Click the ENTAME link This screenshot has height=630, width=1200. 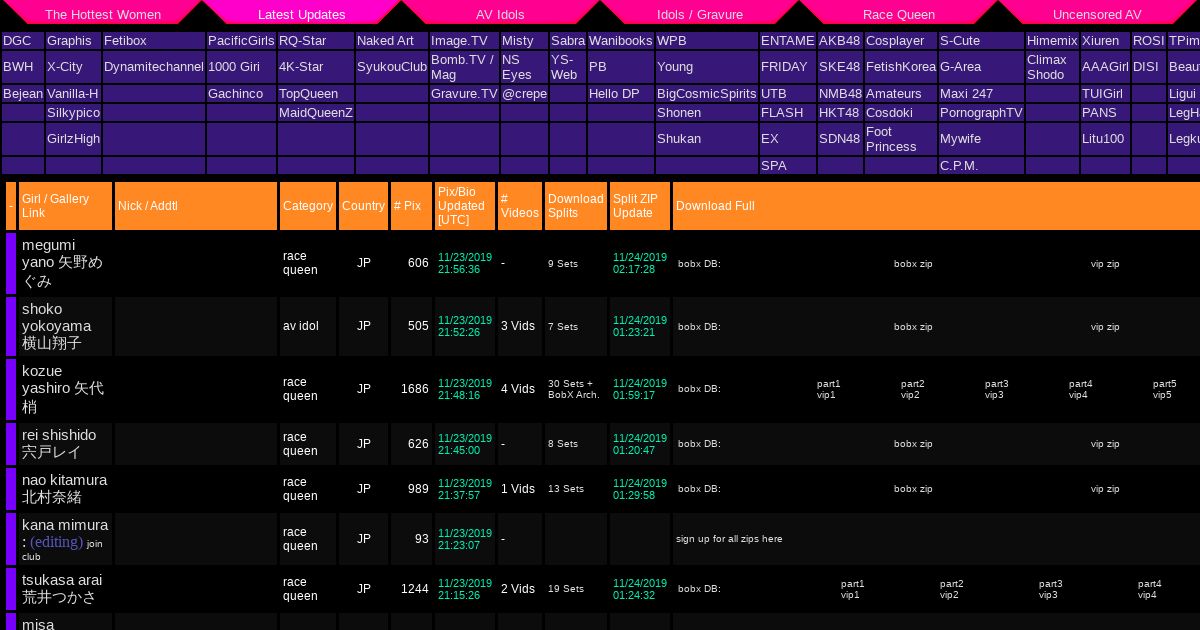787,41
